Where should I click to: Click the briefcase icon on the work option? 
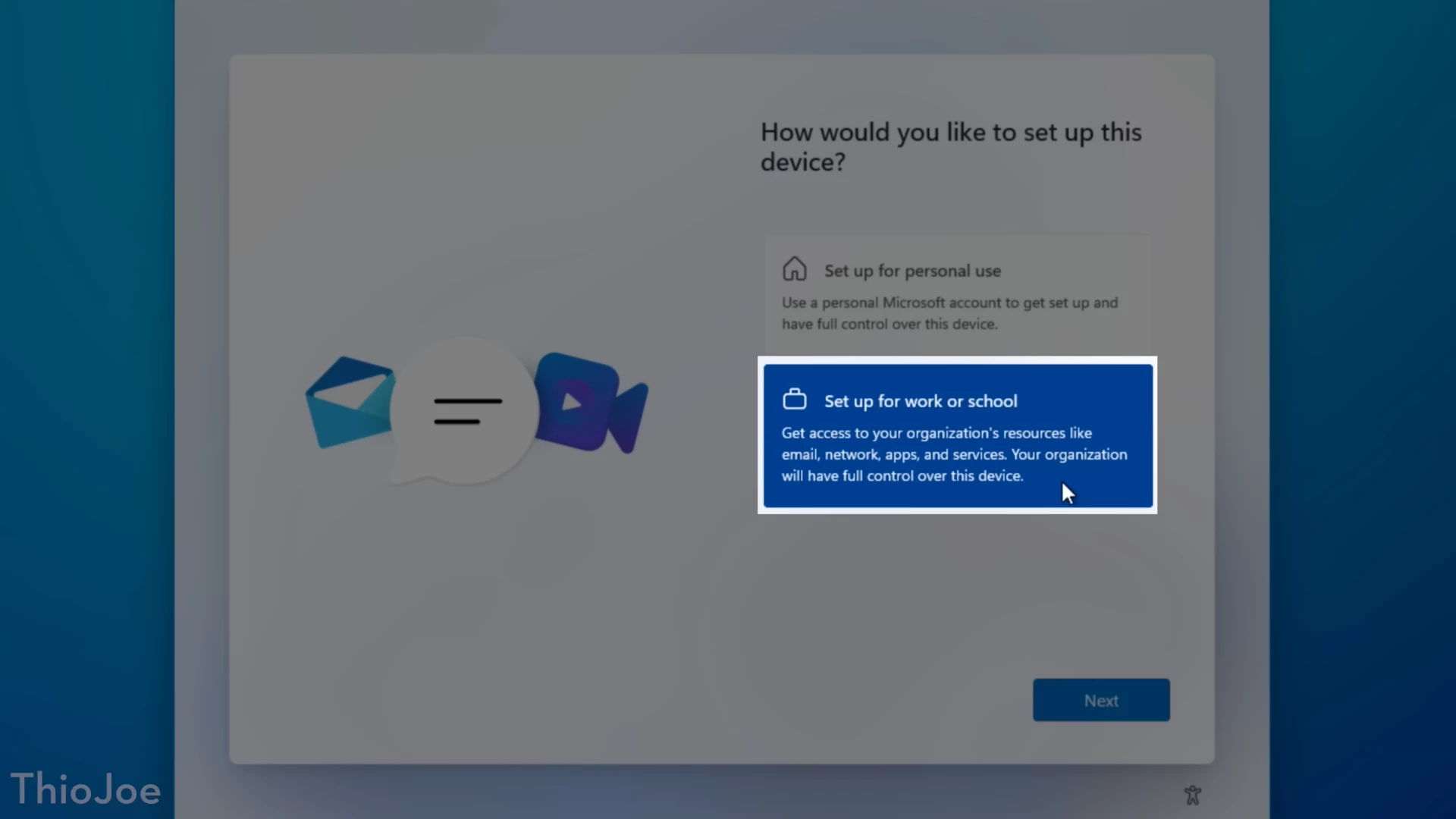(795, 398)
